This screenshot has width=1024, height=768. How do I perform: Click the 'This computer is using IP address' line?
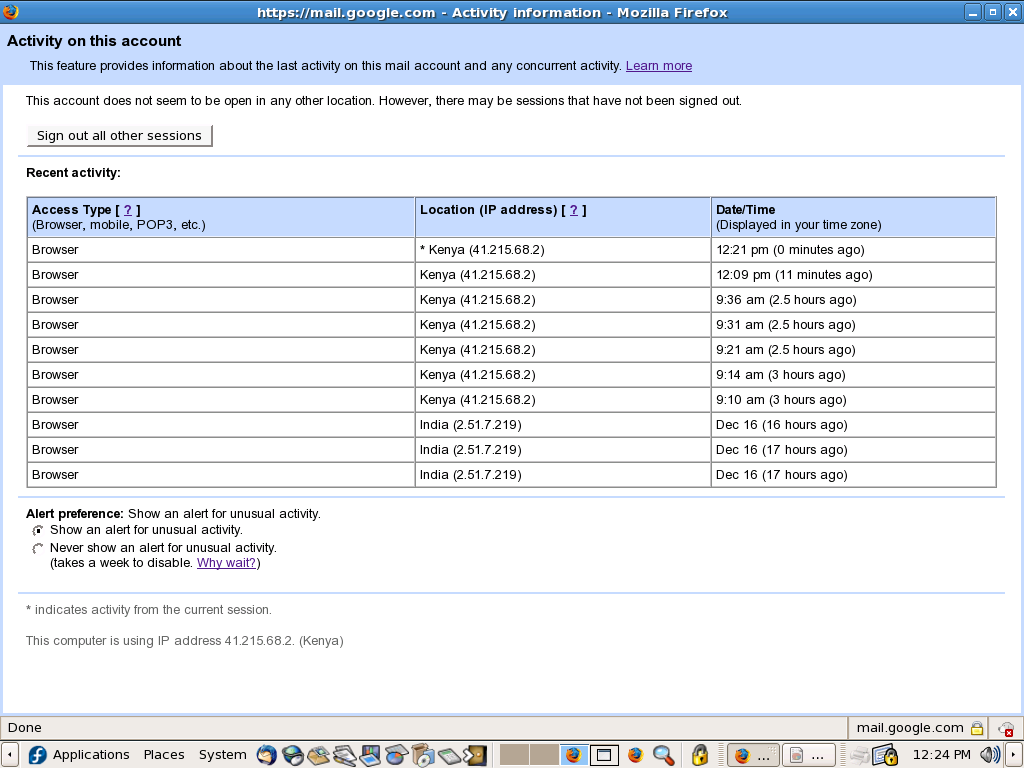(184, 641)
